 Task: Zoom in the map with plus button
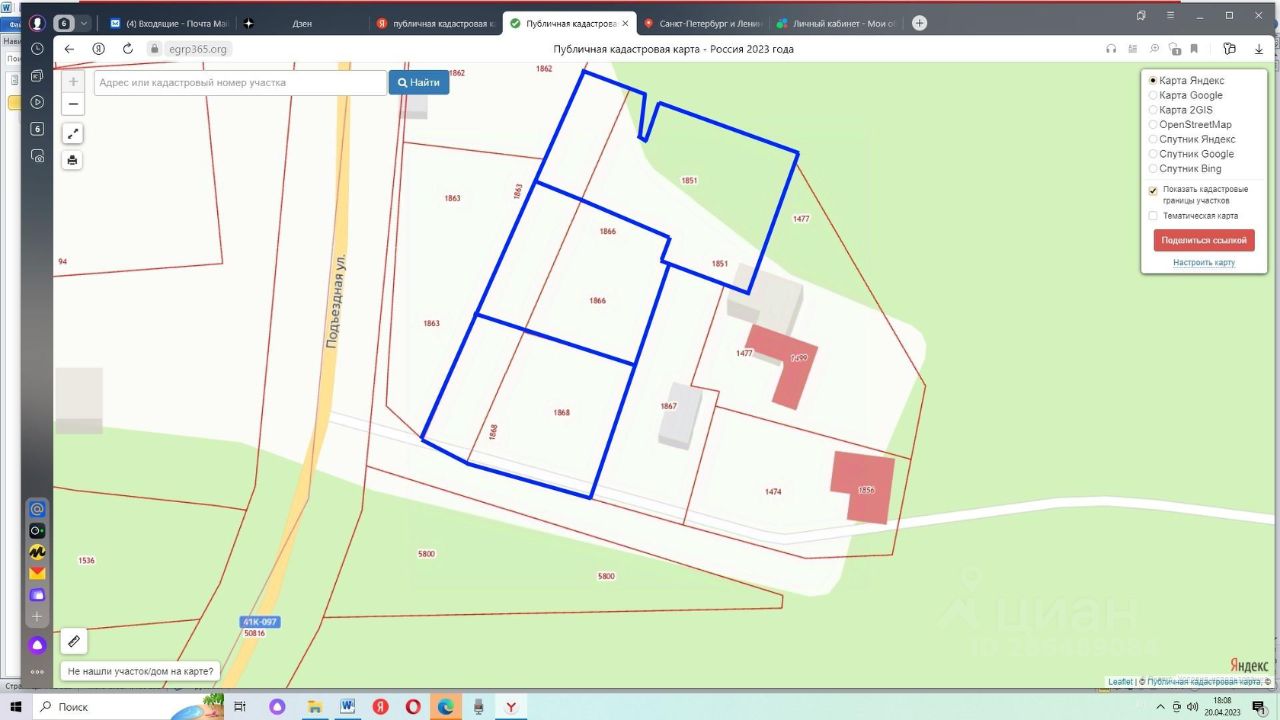click(x=73, y=82)
